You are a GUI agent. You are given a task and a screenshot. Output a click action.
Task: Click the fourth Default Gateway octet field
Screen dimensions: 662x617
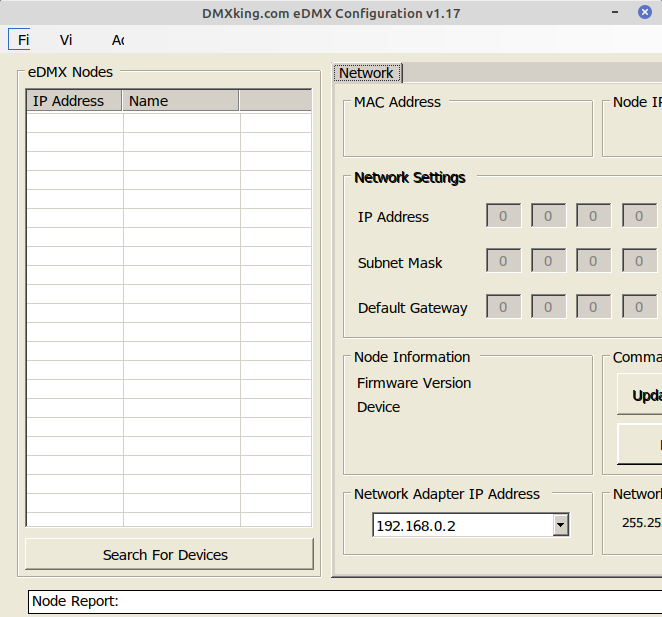click(x=639, y=306)
